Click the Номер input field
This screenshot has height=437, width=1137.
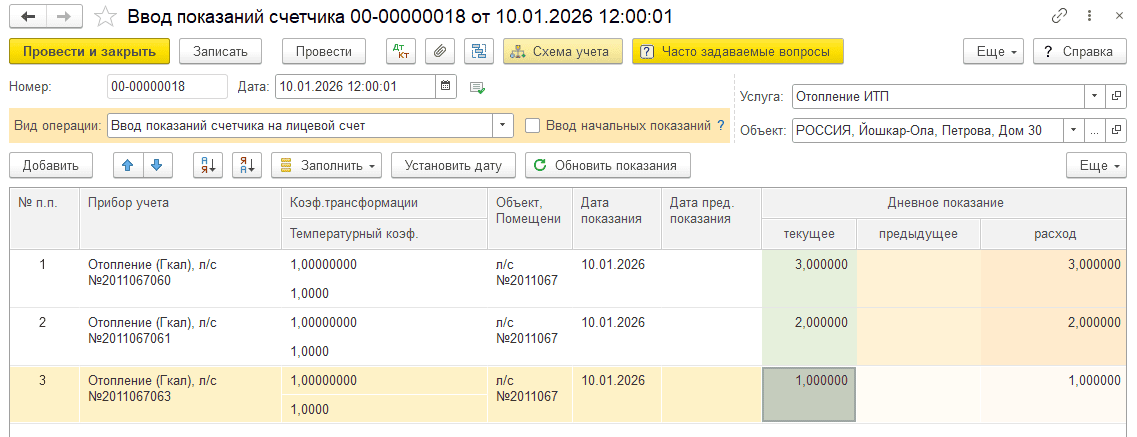[168, 86]
